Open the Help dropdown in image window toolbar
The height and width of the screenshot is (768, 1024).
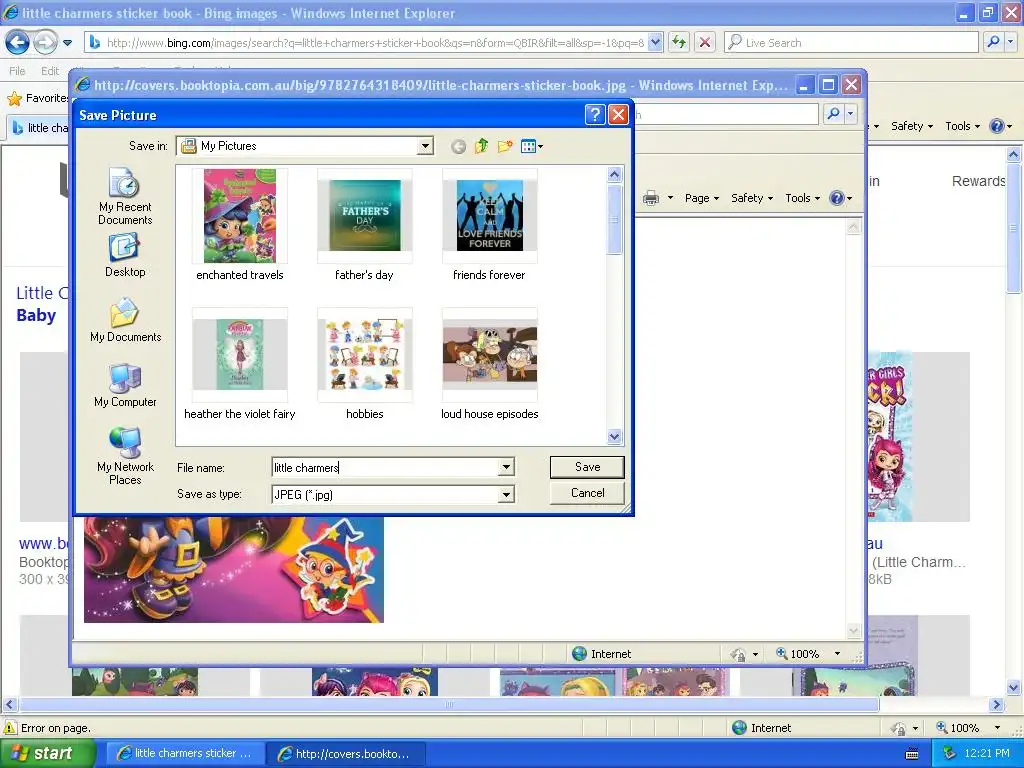(849, 199)
